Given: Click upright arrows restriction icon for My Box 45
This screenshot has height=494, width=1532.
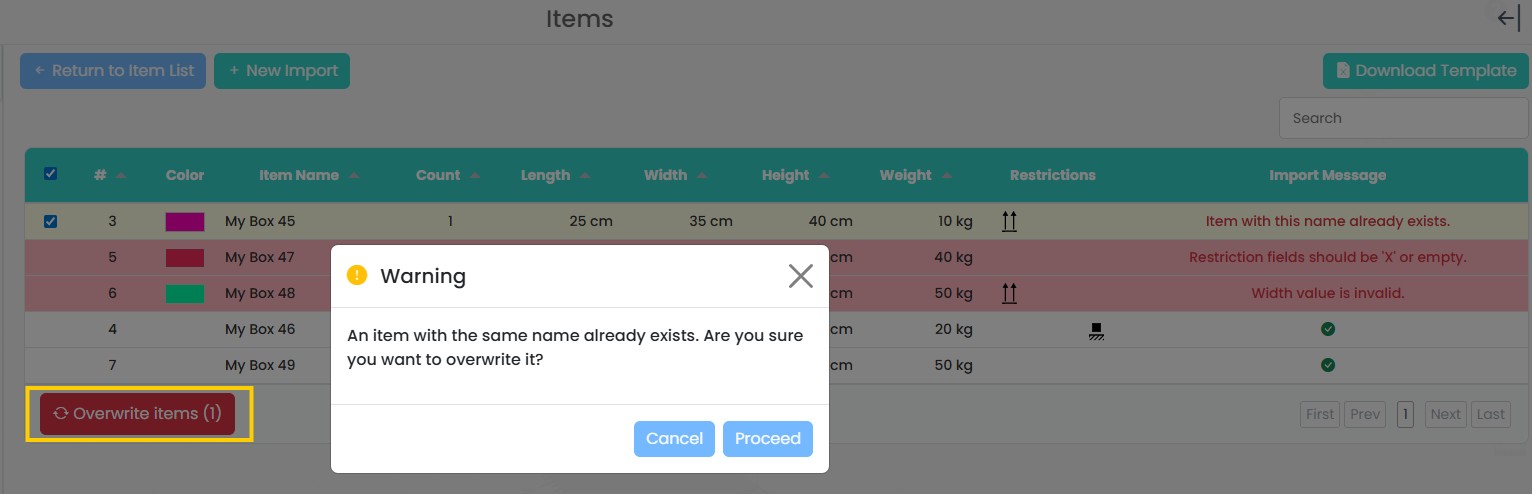Looking at the screenshot, I should (1009, 222).
